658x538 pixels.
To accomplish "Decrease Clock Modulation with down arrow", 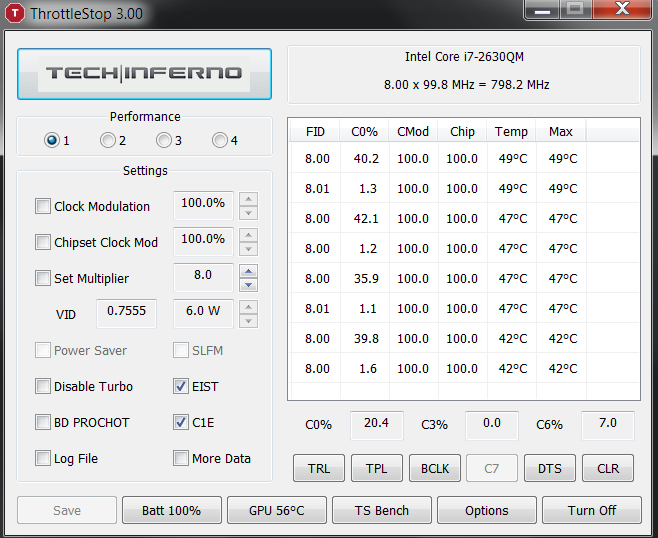I will click(248, 213).
